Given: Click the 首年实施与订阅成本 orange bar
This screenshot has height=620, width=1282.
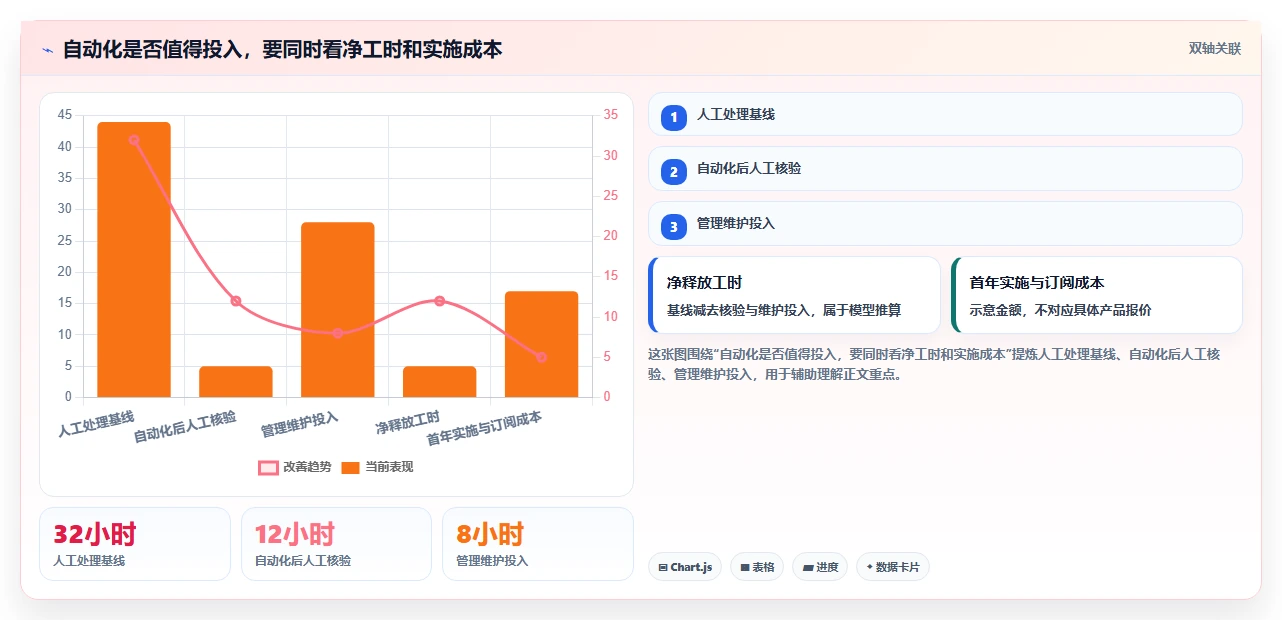Looking at the screenshot, I should tap(542, 344).
